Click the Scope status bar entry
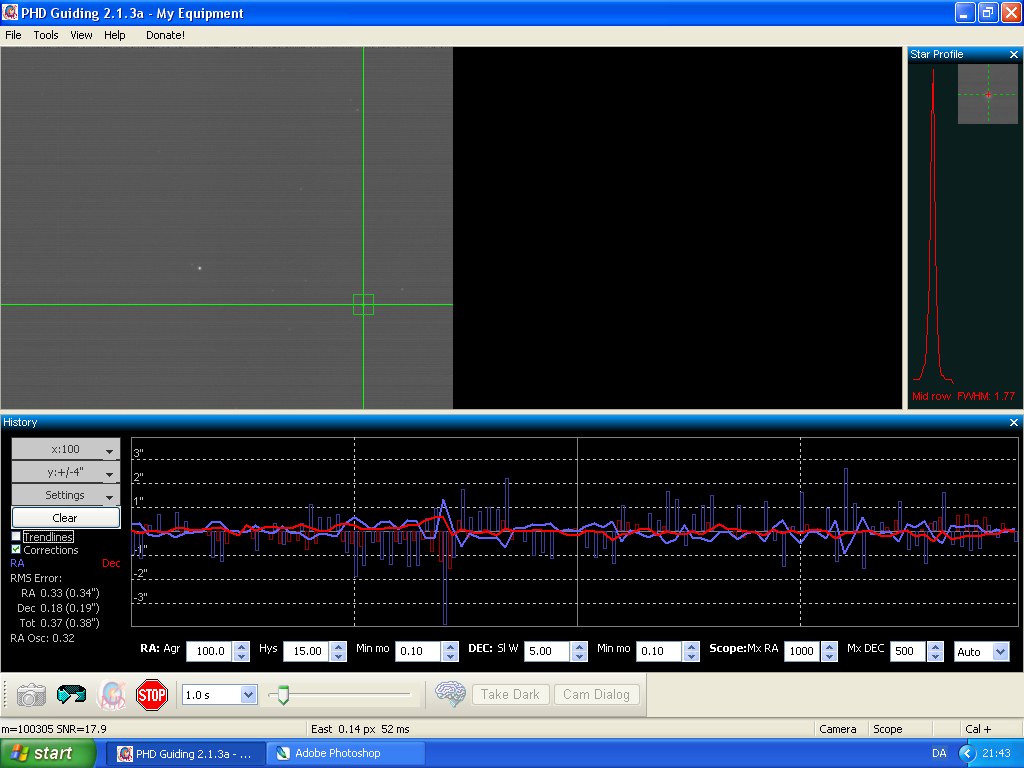 click(x=888, y=729)
